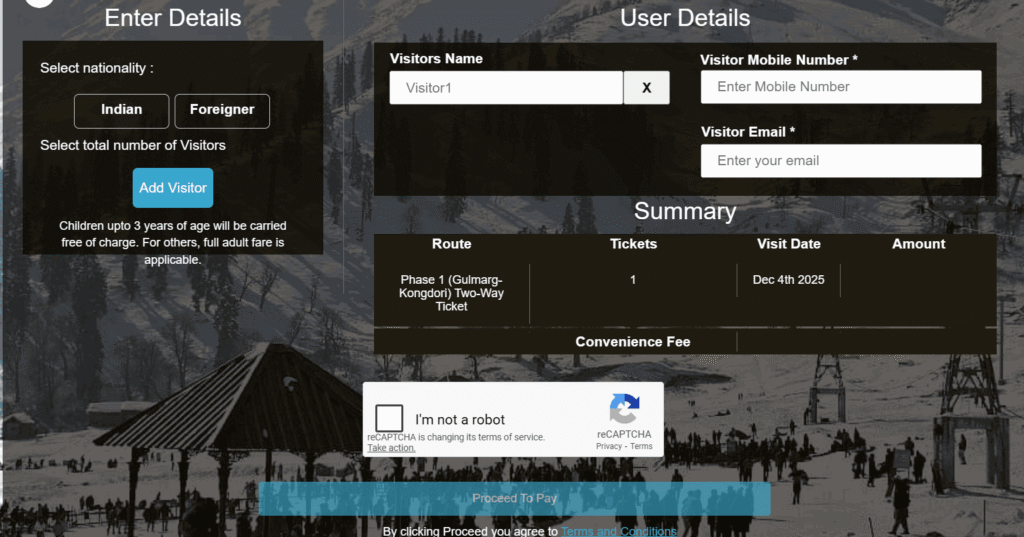Open Terms and Conditions link
Viewport: 1024px width, 537px height.
pos(619,531)
